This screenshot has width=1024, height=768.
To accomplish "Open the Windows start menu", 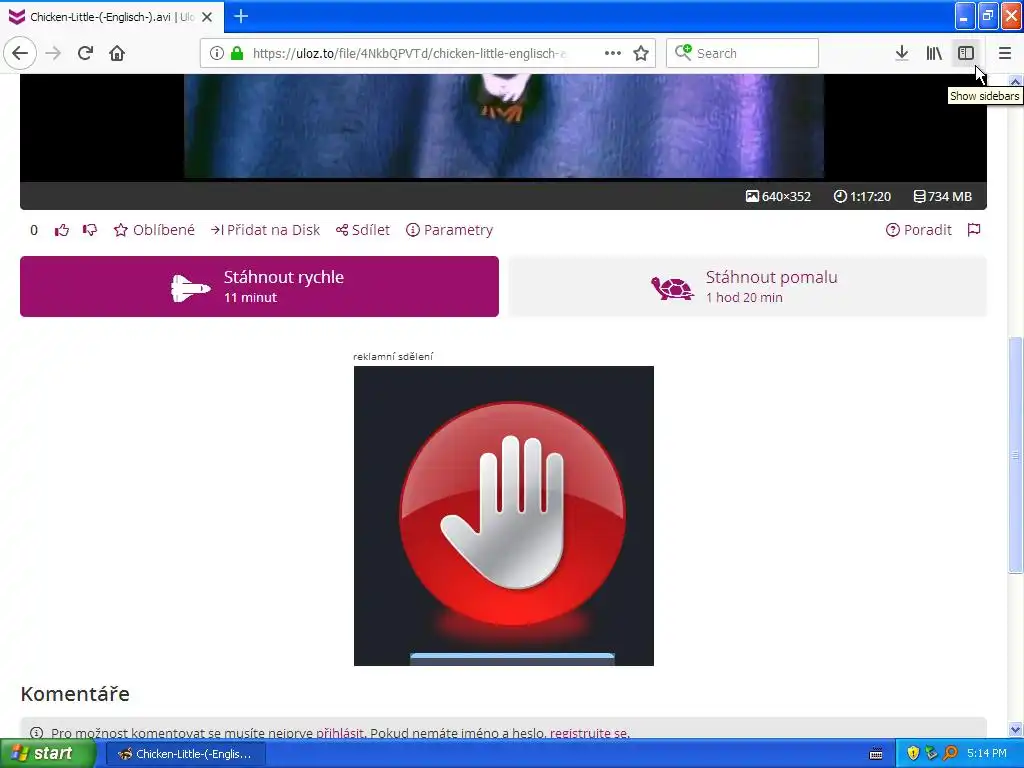I will point(47,754).
